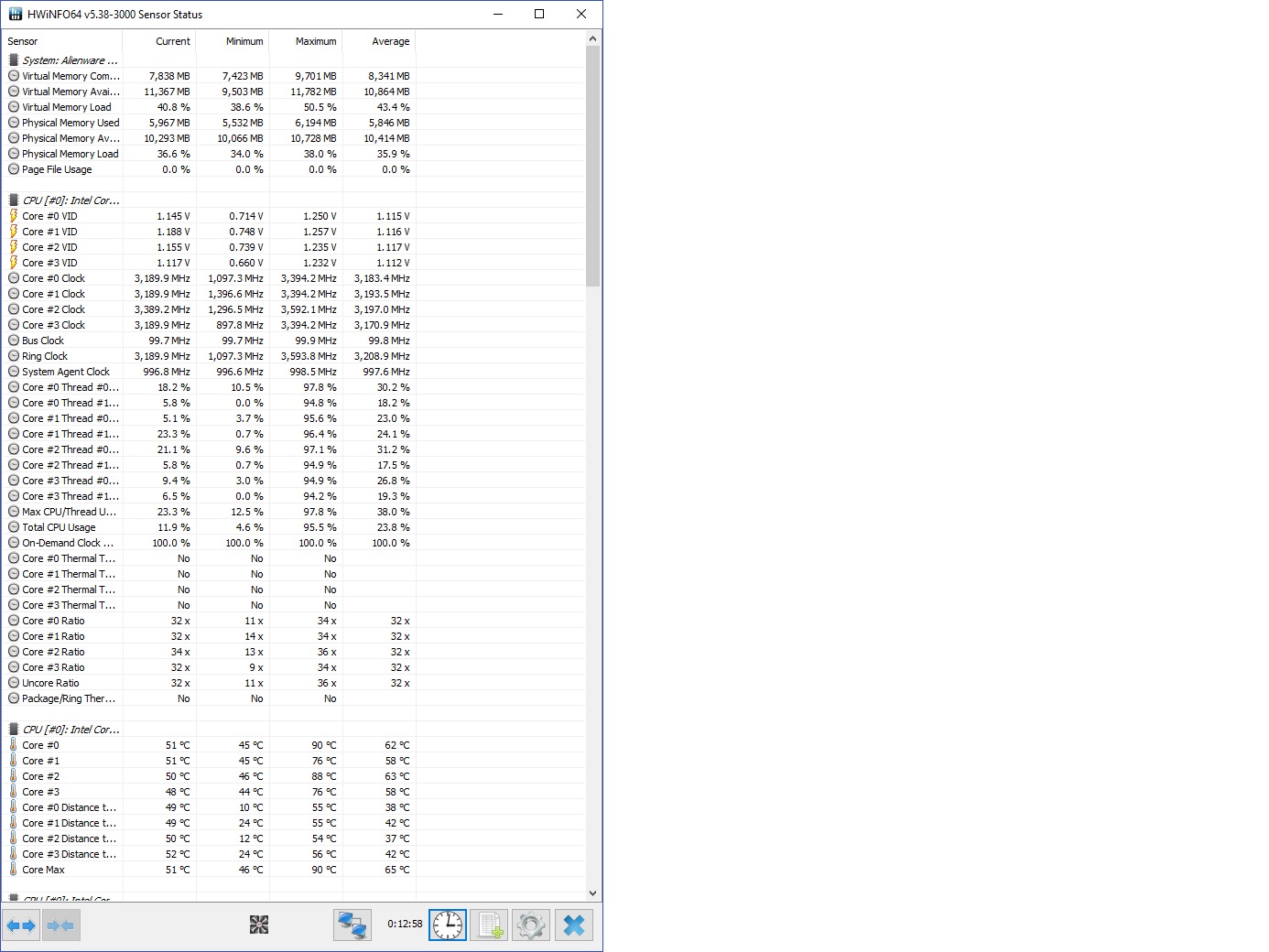Reset elapsed time with clock button
The image size is (1269, 952).
click(x=448, y=925)
